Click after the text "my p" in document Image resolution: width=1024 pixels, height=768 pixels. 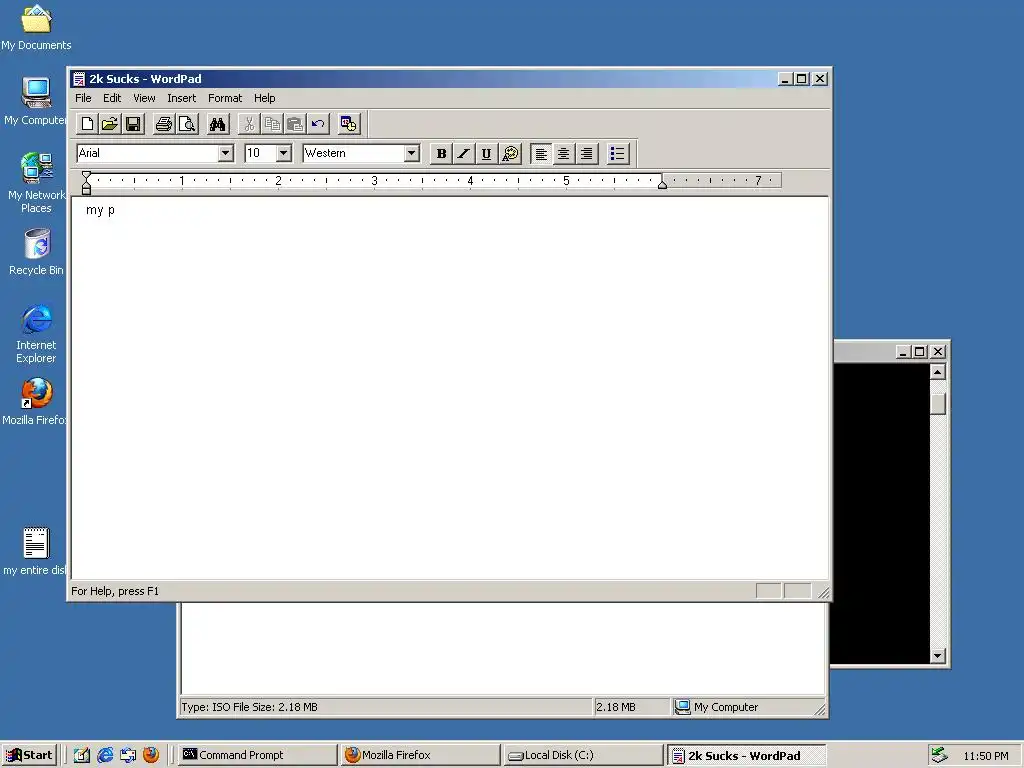116,210
